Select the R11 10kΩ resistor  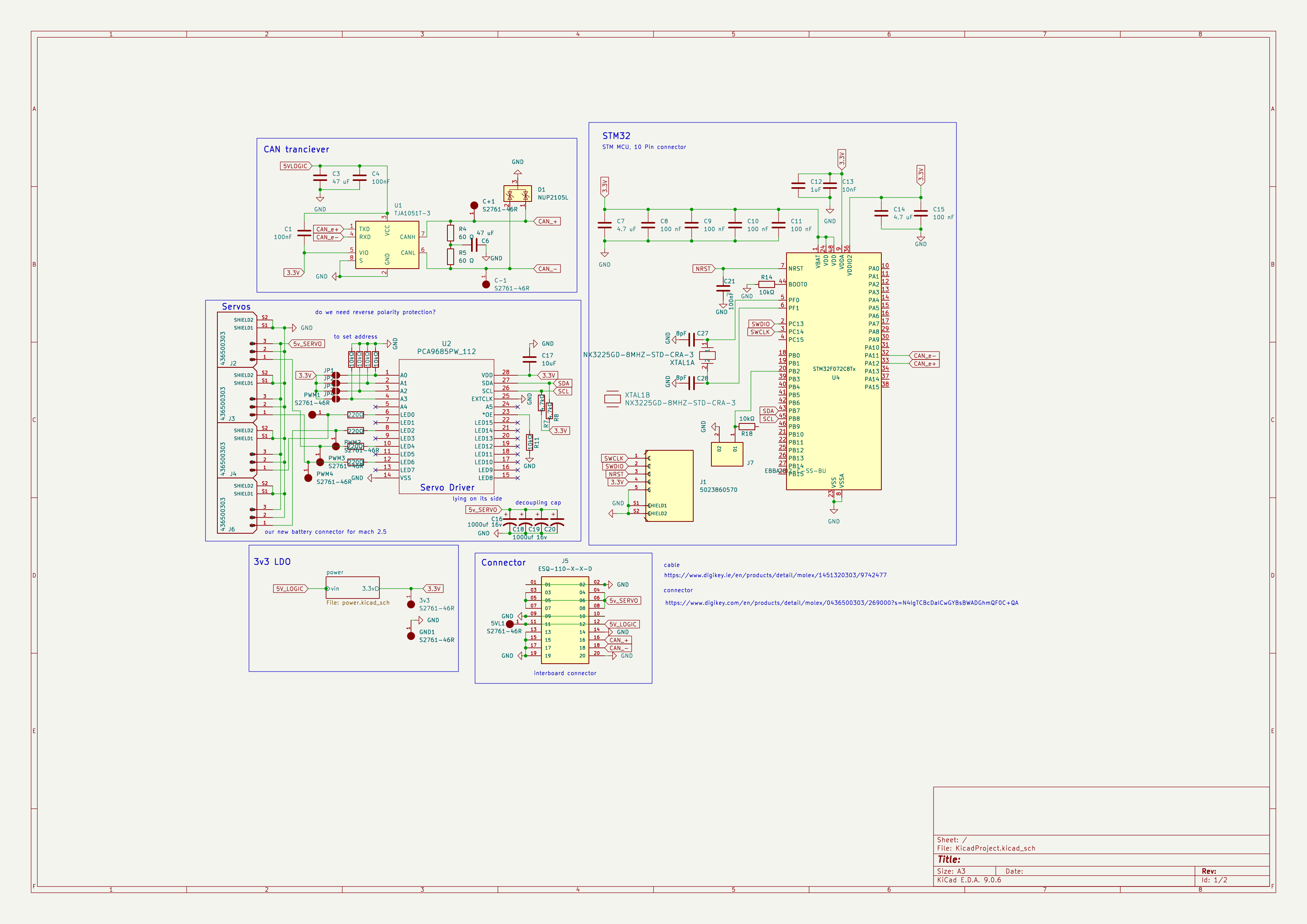[530, 442]
